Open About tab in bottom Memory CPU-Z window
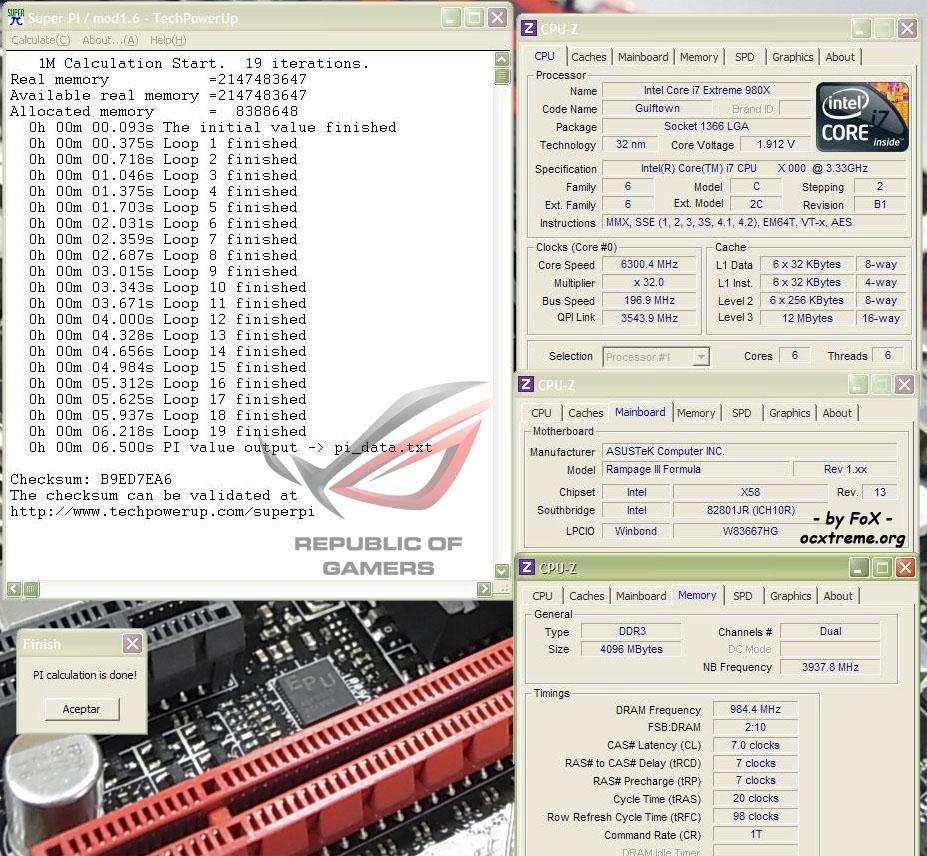Screen dimensions: 927x856 tap(838, 596)
